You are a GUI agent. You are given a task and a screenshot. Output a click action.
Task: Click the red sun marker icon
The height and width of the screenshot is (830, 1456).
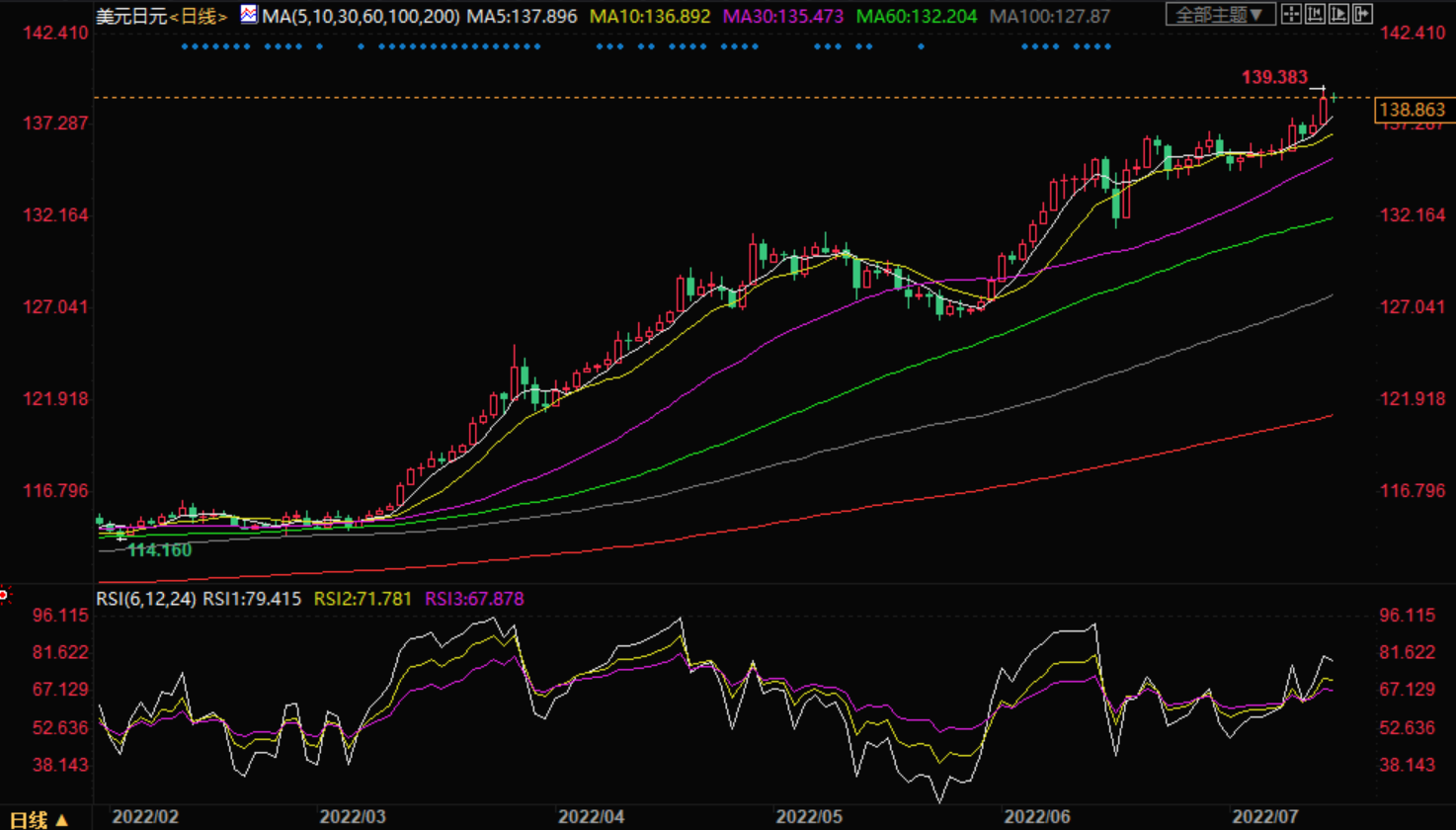pyautogui.click(x=4, y=595)
